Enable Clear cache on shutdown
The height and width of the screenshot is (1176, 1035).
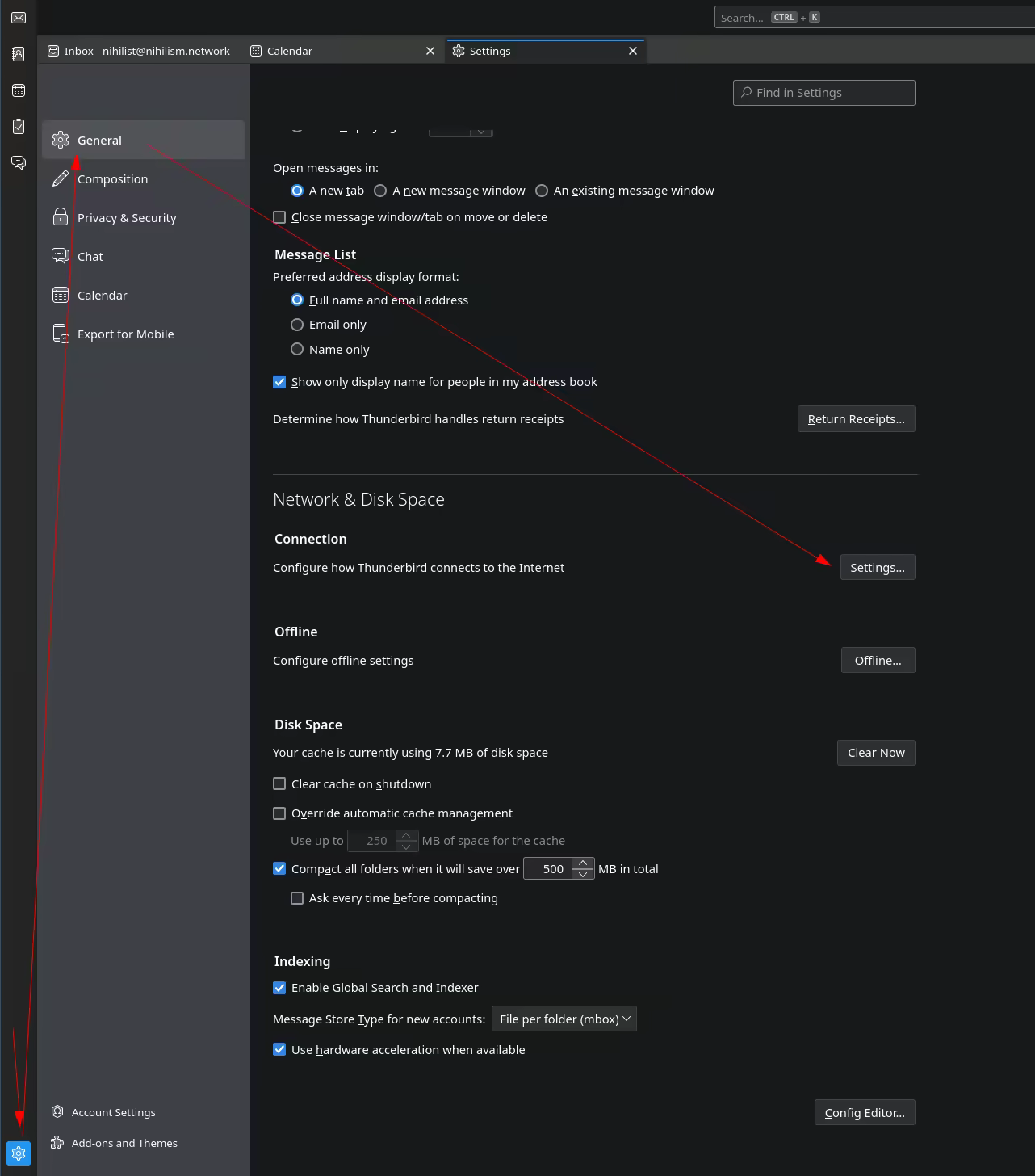[279, 783]
